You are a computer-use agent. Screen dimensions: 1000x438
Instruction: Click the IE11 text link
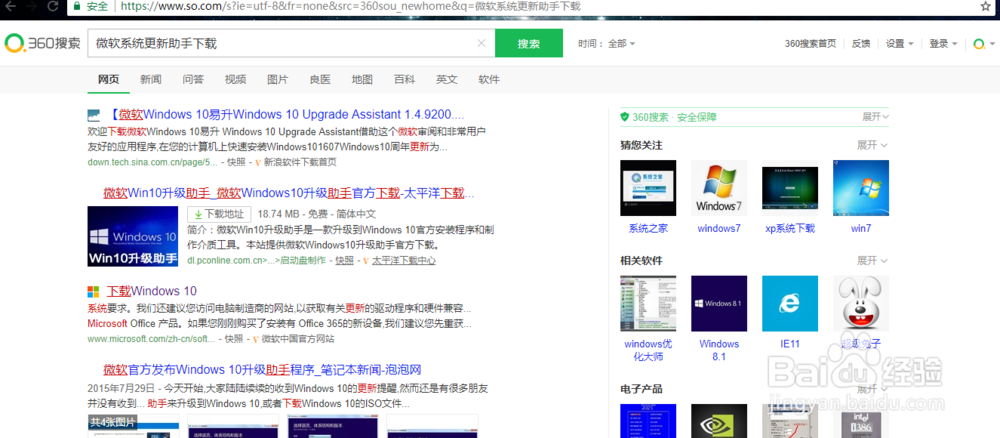click(x=790, y=344)
